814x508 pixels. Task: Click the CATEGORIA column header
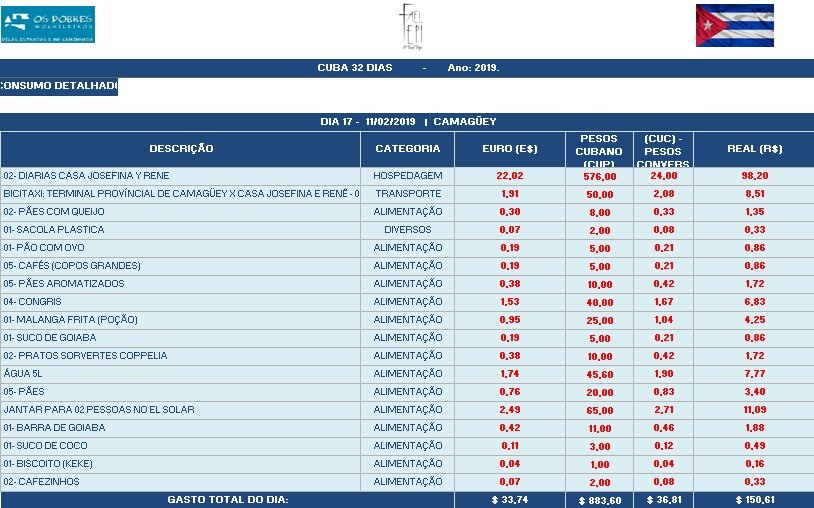click(x=407, y=149)
